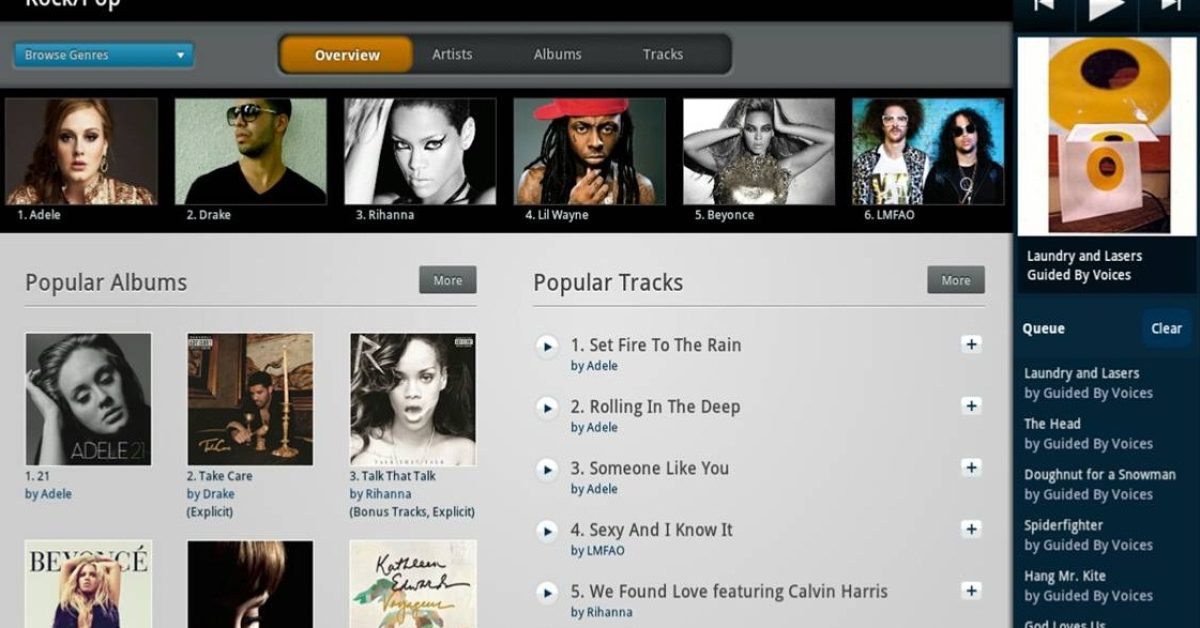1200x628 pixels.
Task: Switch to the Artists tab
Action: [452, 54]
